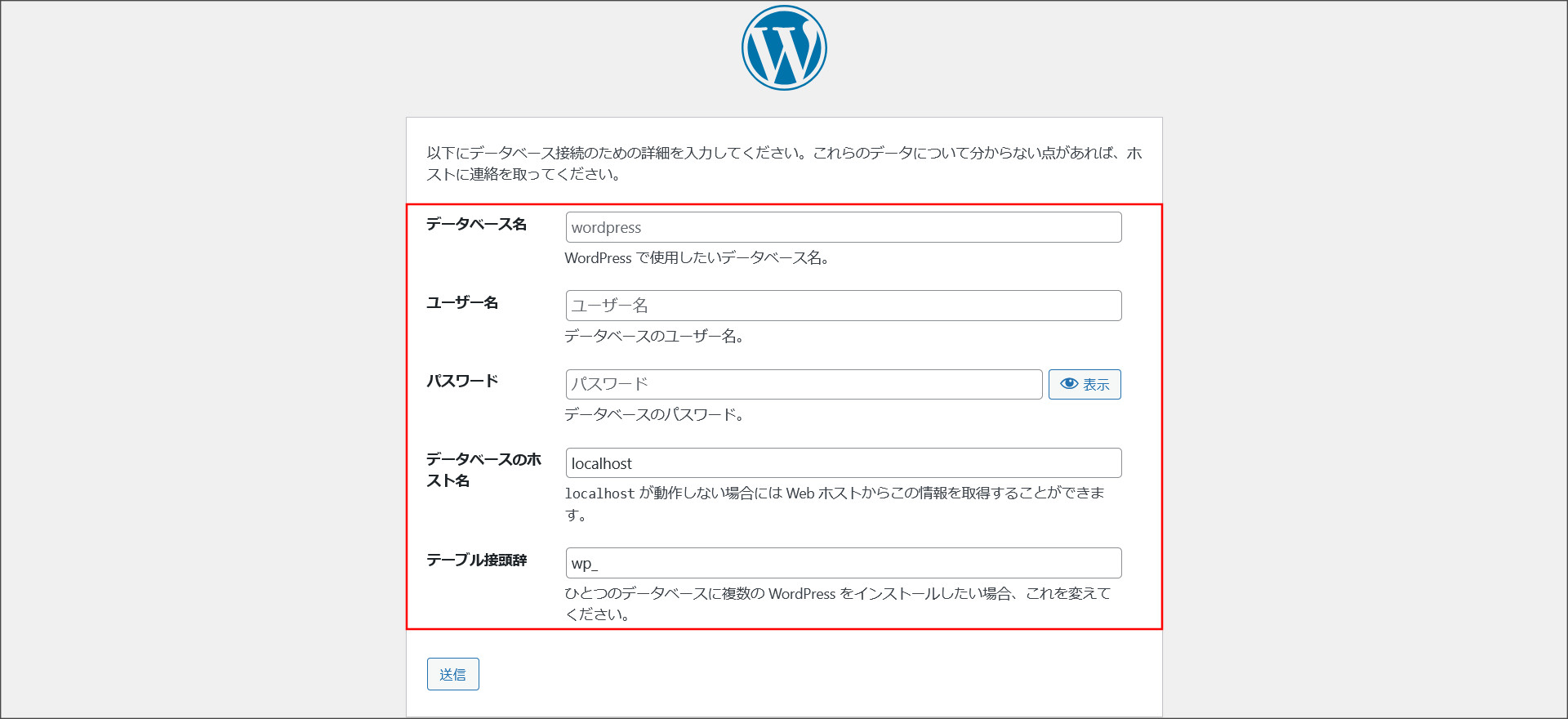Click the description text below the table prefix field
The height and width of the screenshot is (719, 1568).
tap(837, 594)
